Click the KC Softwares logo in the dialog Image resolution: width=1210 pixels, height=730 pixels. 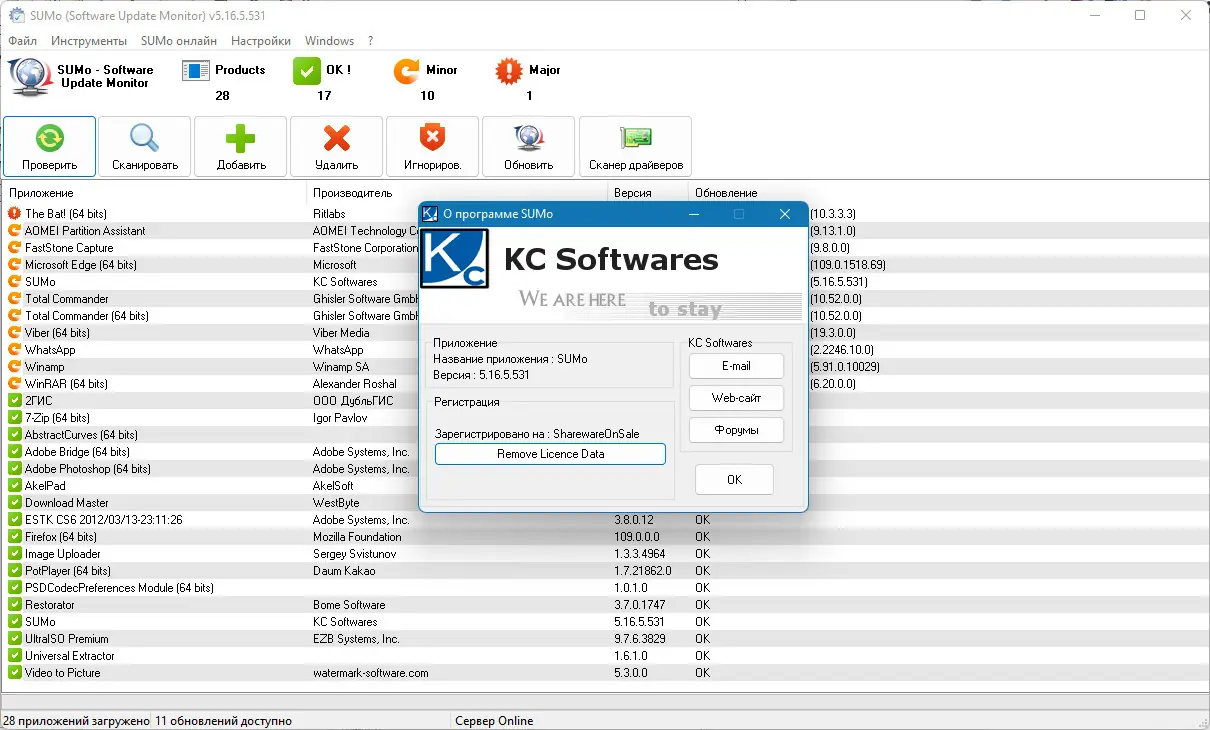(x=455, y=259)
